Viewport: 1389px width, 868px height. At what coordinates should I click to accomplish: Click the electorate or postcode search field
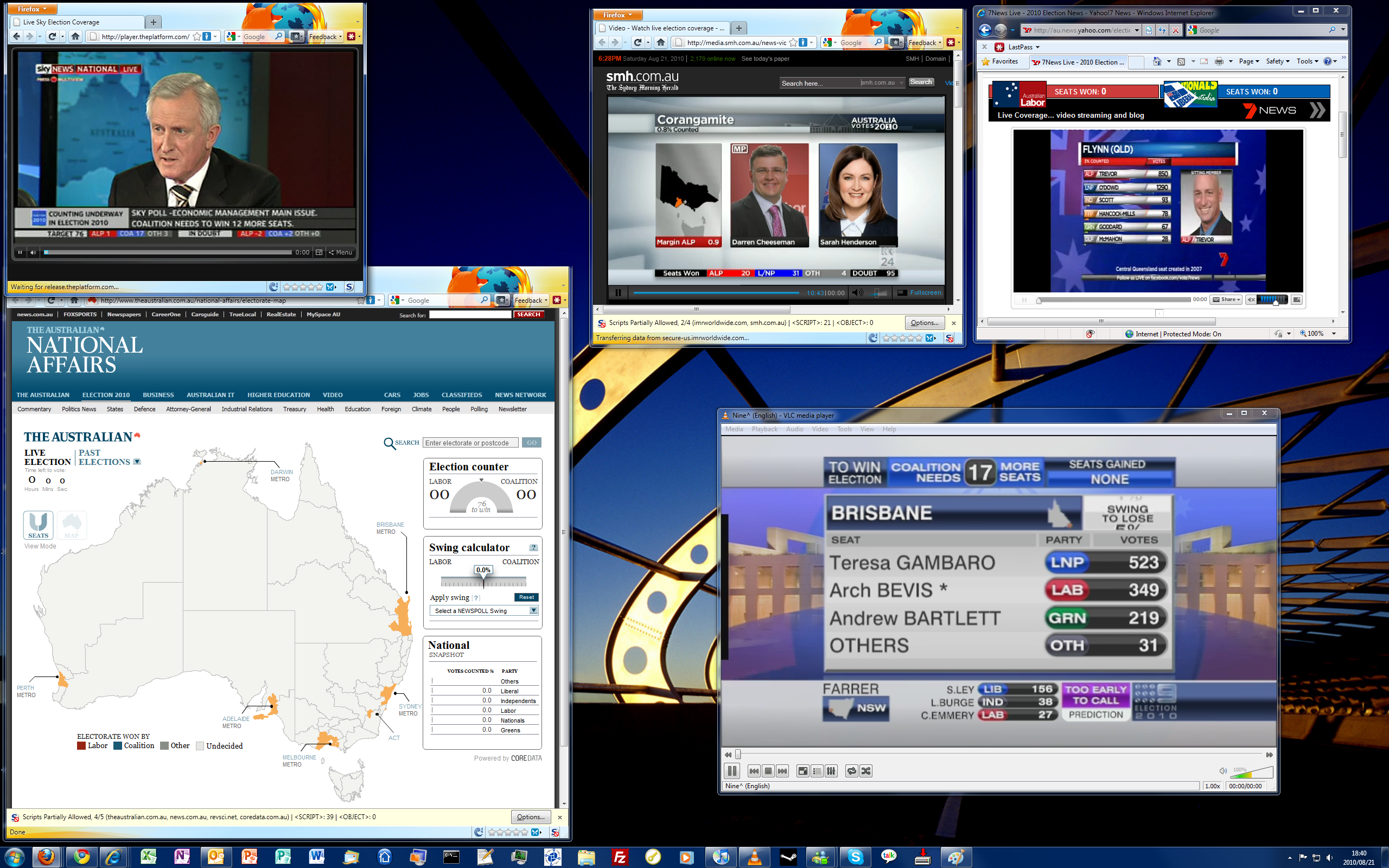(470, 443)
